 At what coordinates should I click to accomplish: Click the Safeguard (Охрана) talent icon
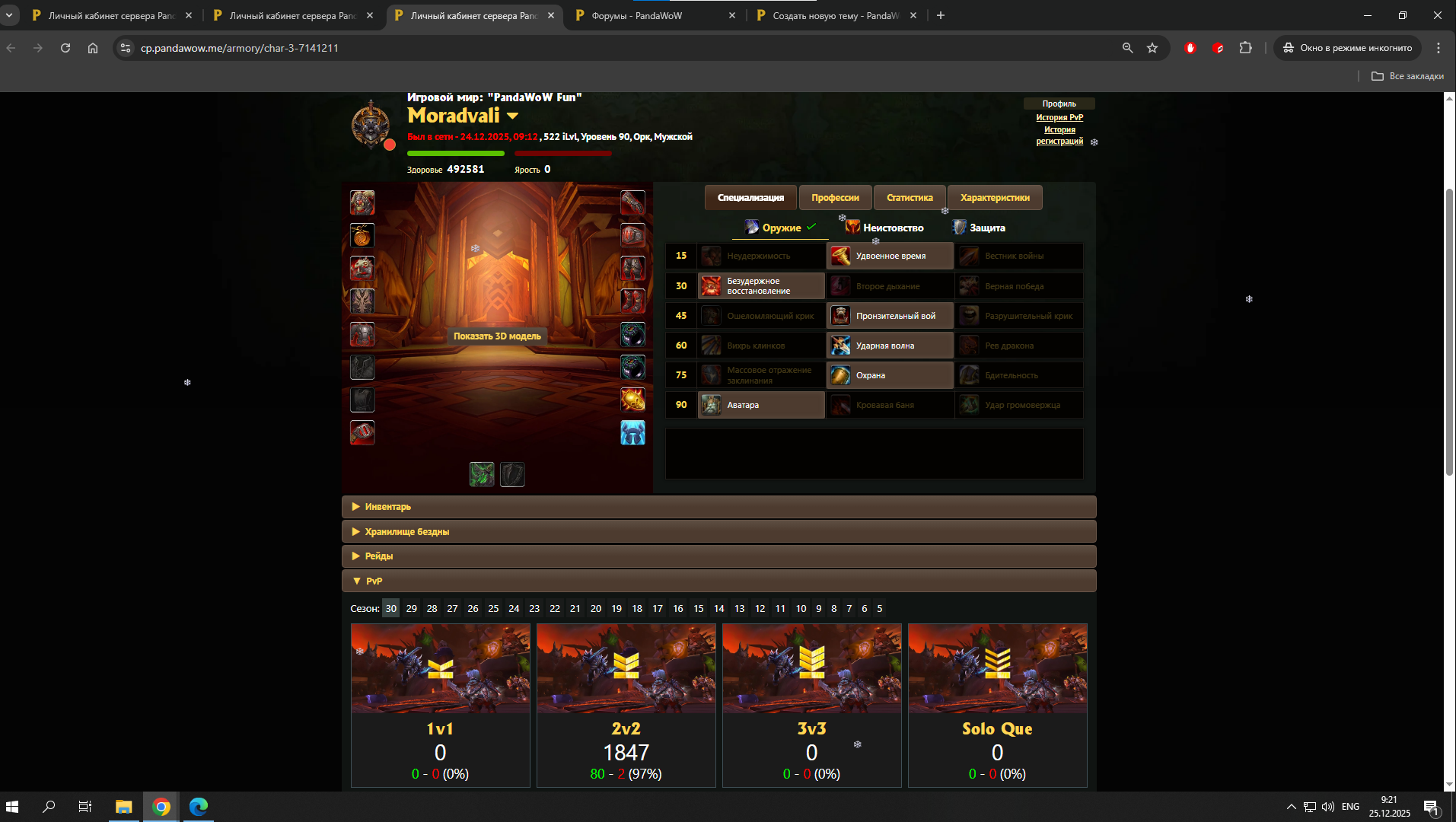(x=840, y=375)
